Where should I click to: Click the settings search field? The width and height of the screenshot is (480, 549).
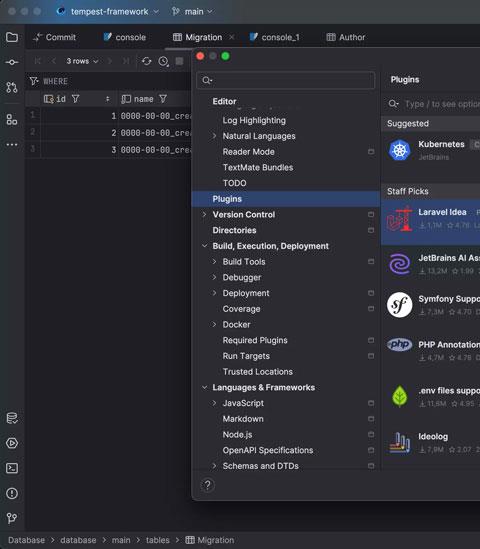click(286, 80)
